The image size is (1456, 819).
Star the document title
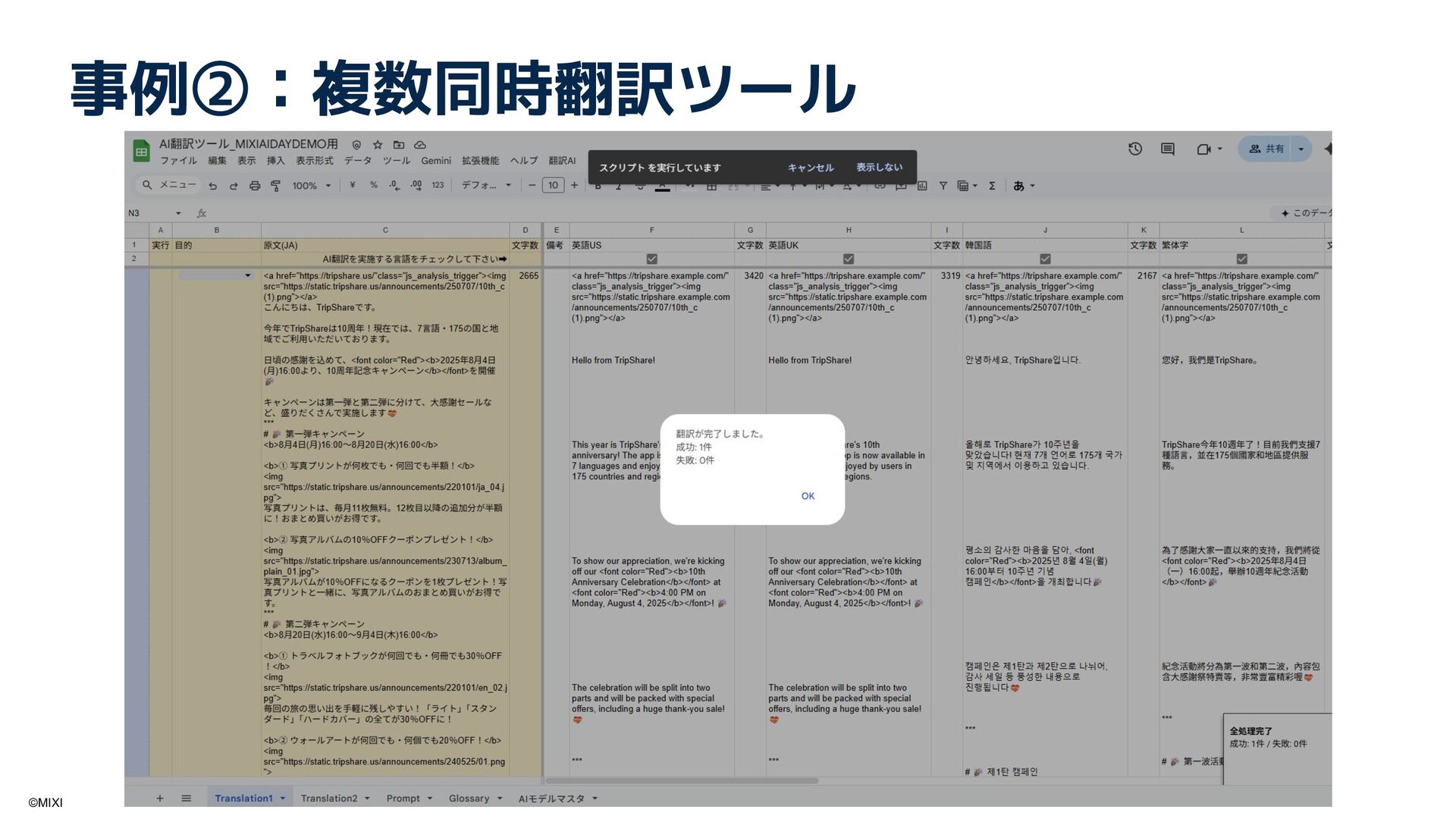[378, 145]
